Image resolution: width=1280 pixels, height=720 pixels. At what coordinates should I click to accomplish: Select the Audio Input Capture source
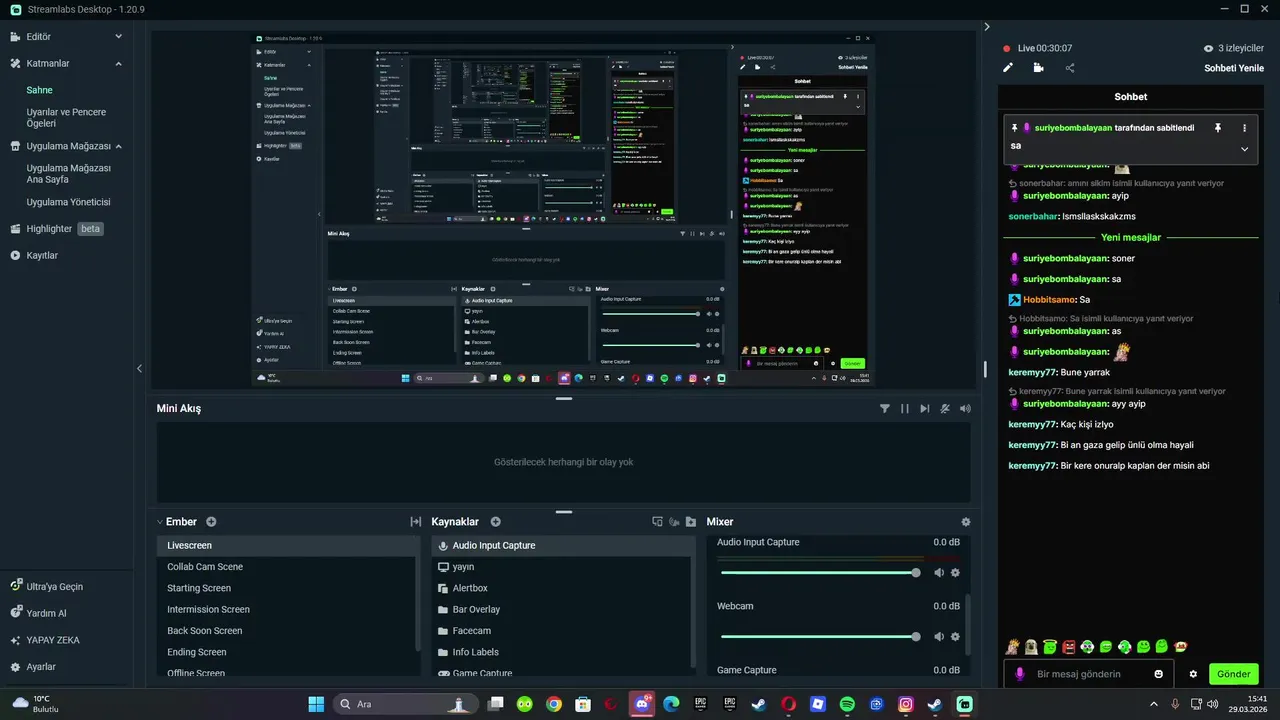coord(563,546)
